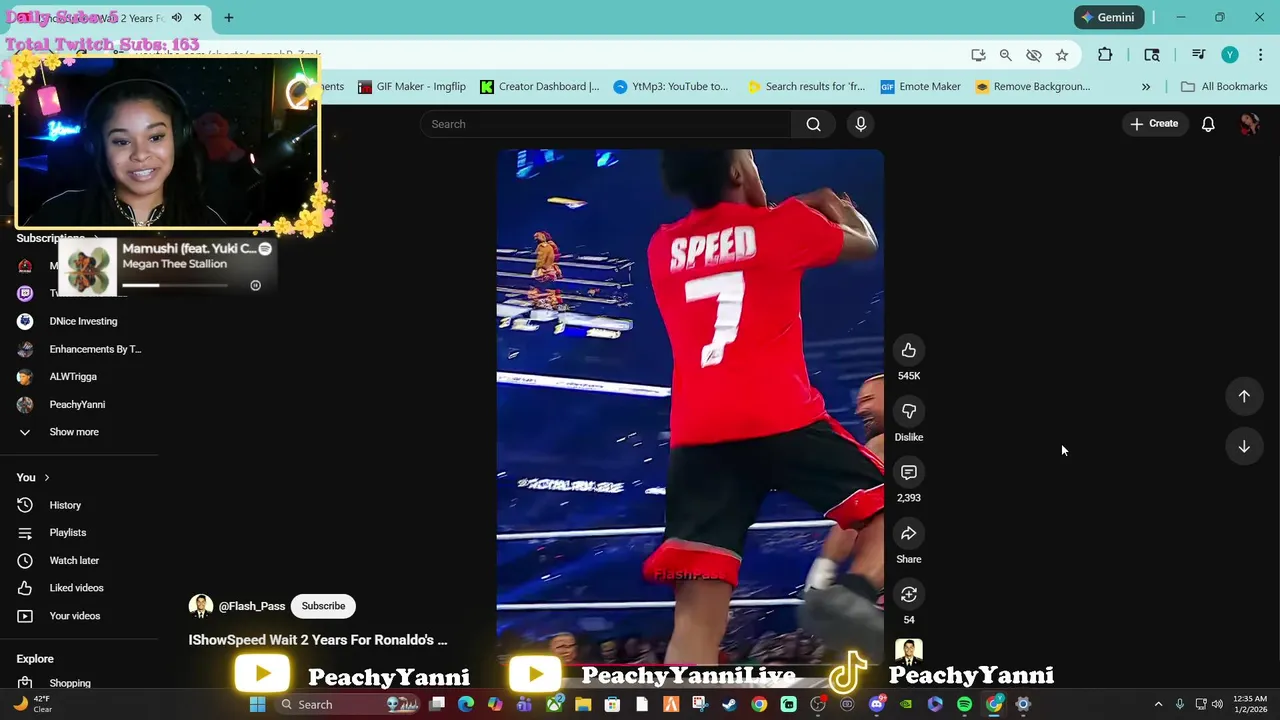Open Enhancements By T... subscription
The image size is (1280, 720).
95,349
